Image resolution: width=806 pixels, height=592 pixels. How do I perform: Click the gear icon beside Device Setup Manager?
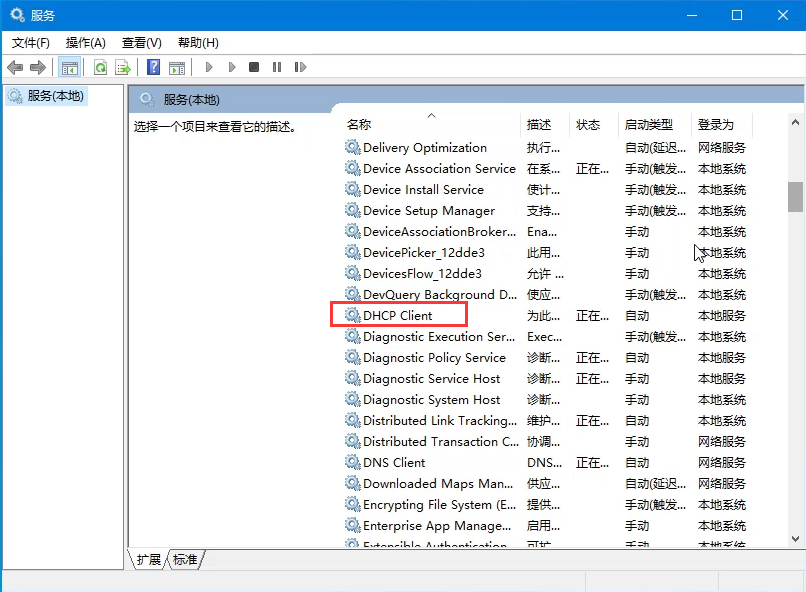click(x=353, y=210)
